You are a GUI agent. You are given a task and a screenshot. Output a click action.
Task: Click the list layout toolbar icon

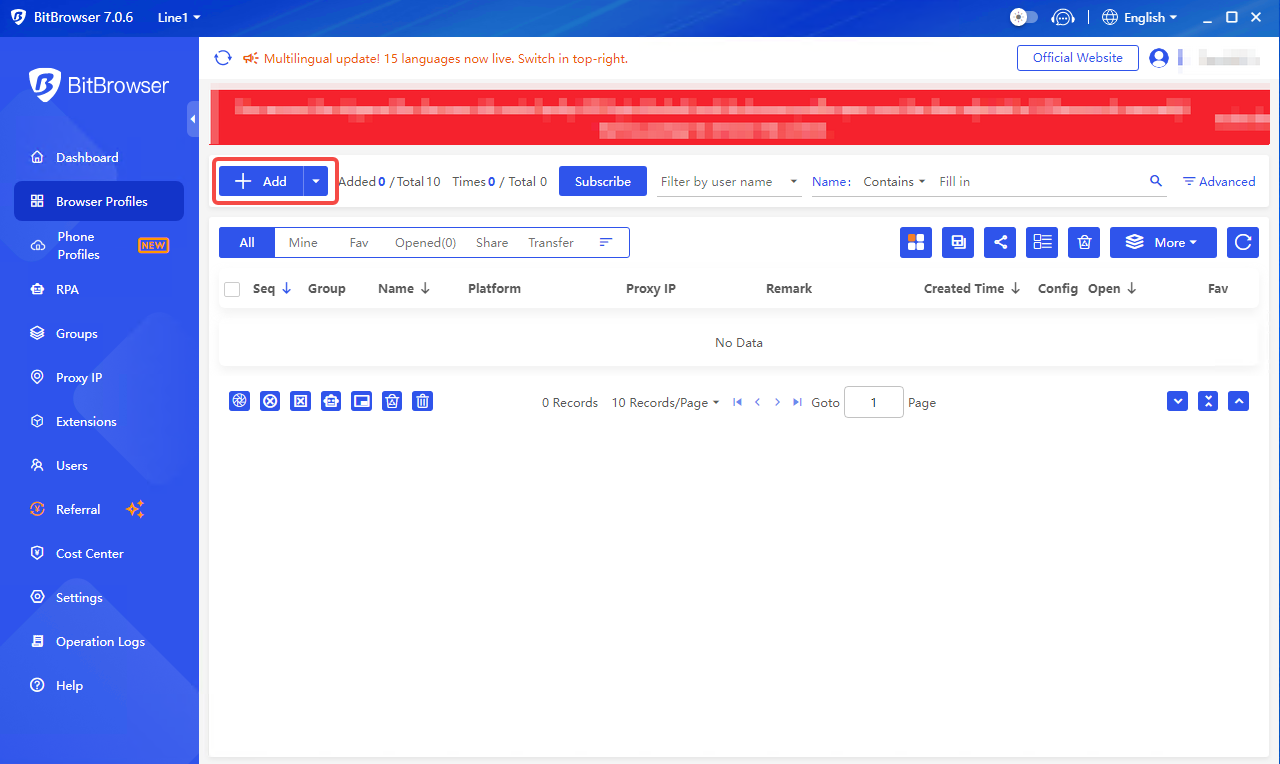point(1042,242)
